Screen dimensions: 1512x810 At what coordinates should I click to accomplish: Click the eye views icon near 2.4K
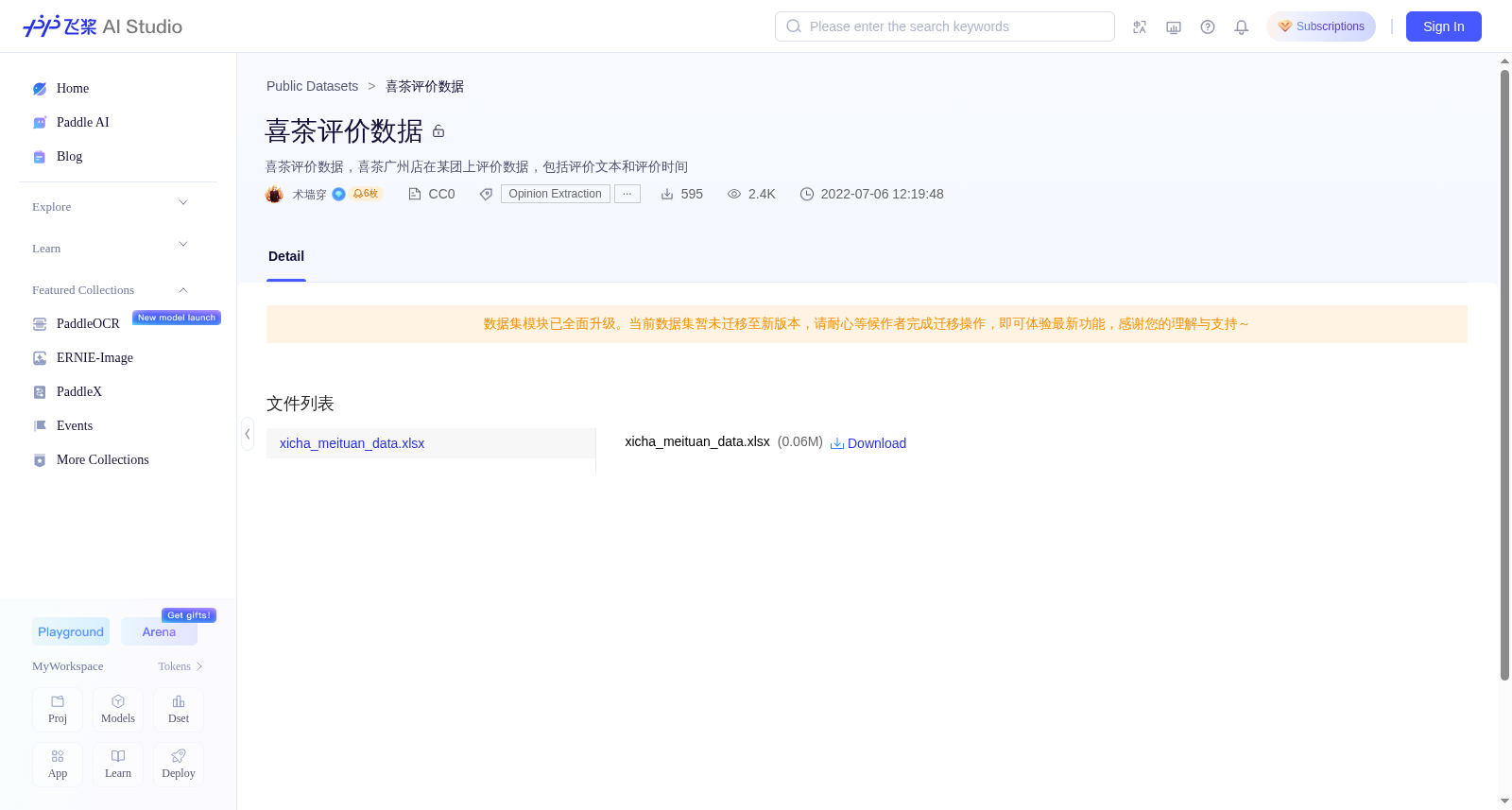(734, 194)
